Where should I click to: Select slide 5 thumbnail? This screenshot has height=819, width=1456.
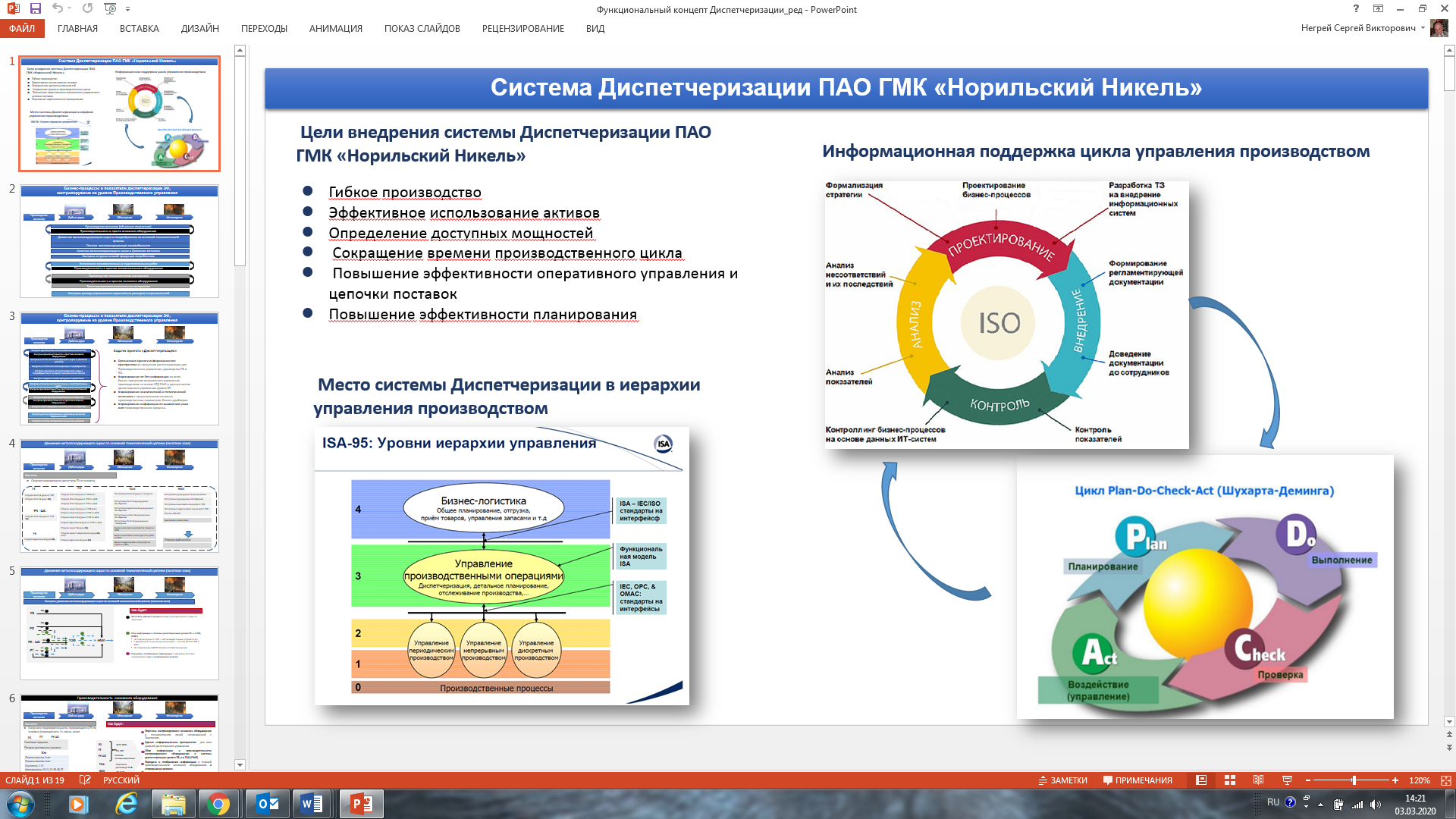[120, 623]
